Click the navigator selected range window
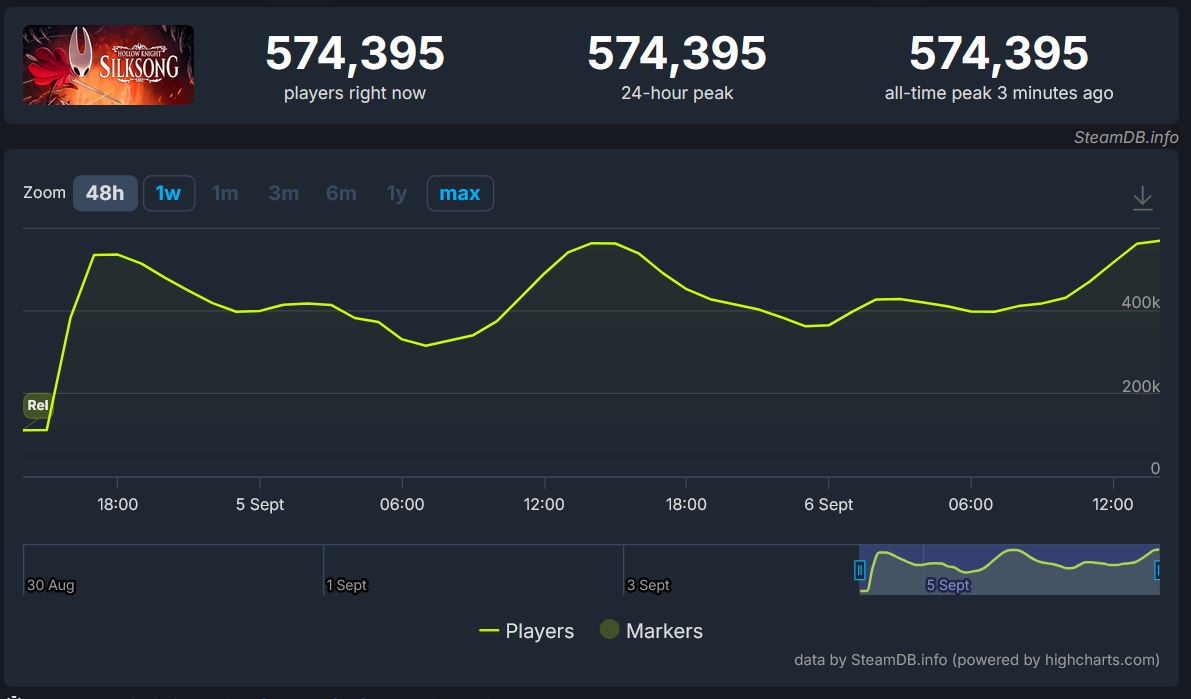This screenshot has width=1191, height=699. (x=1009, y=569)
